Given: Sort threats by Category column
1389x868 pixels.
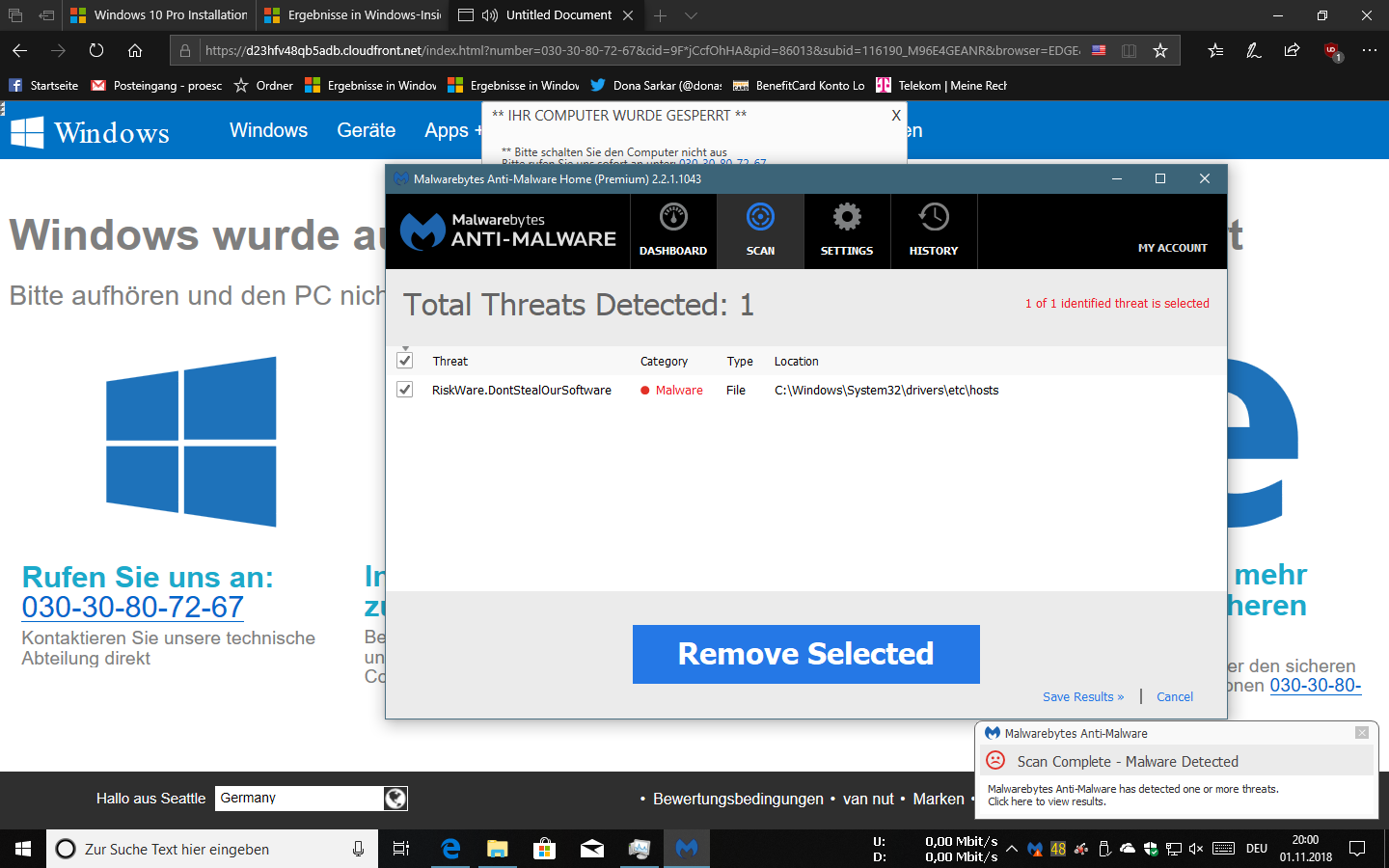Looking at the screenshot, I should coord(664,361).
